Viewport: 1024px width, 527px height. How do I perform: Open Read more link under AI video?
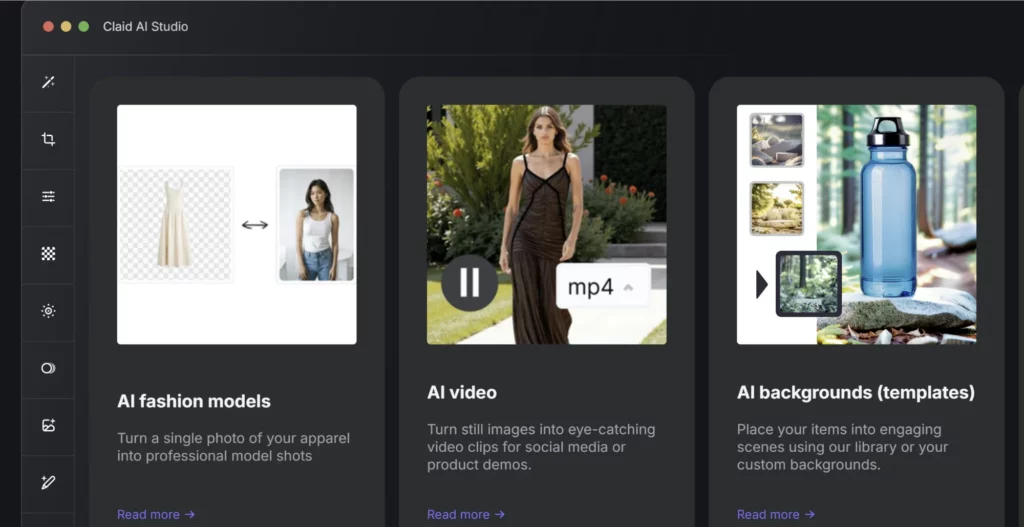click(x=466, y=514)
